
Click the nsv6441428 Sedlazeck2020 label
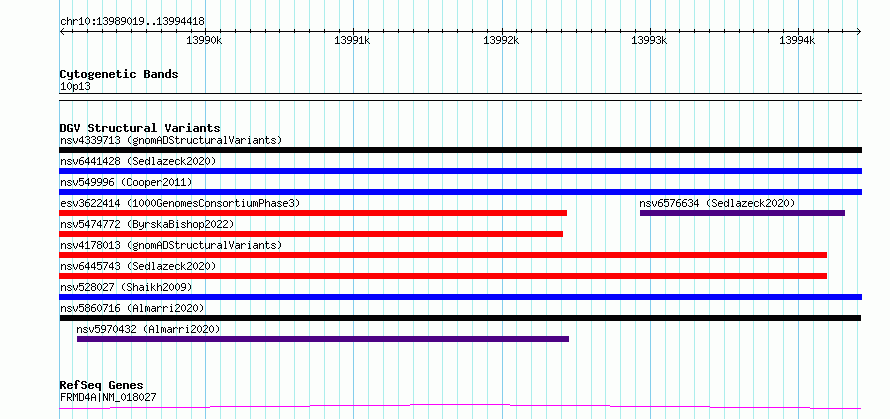138,161
